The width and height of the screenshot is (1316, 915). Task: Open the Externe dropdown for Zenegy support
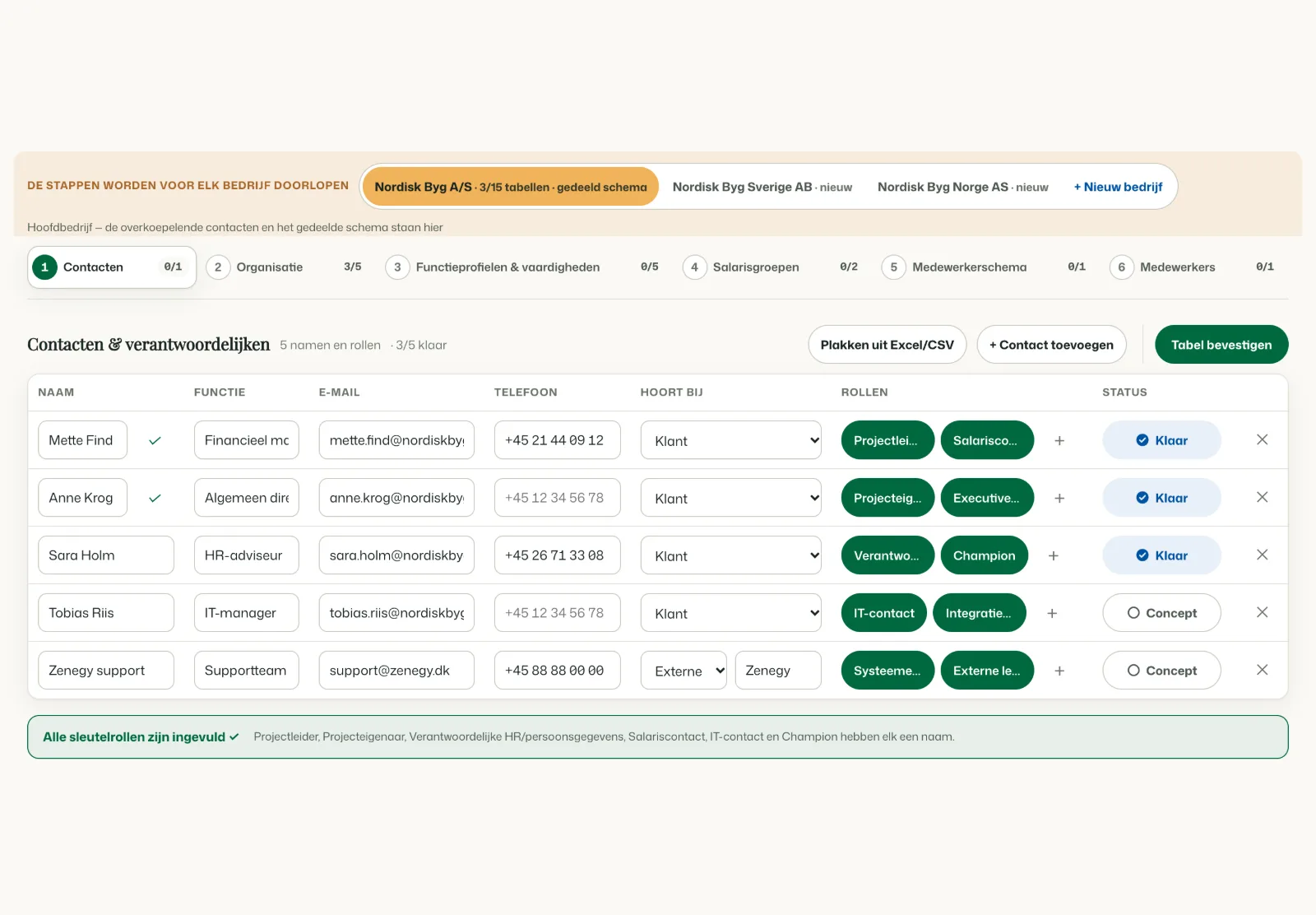(684, 671)
